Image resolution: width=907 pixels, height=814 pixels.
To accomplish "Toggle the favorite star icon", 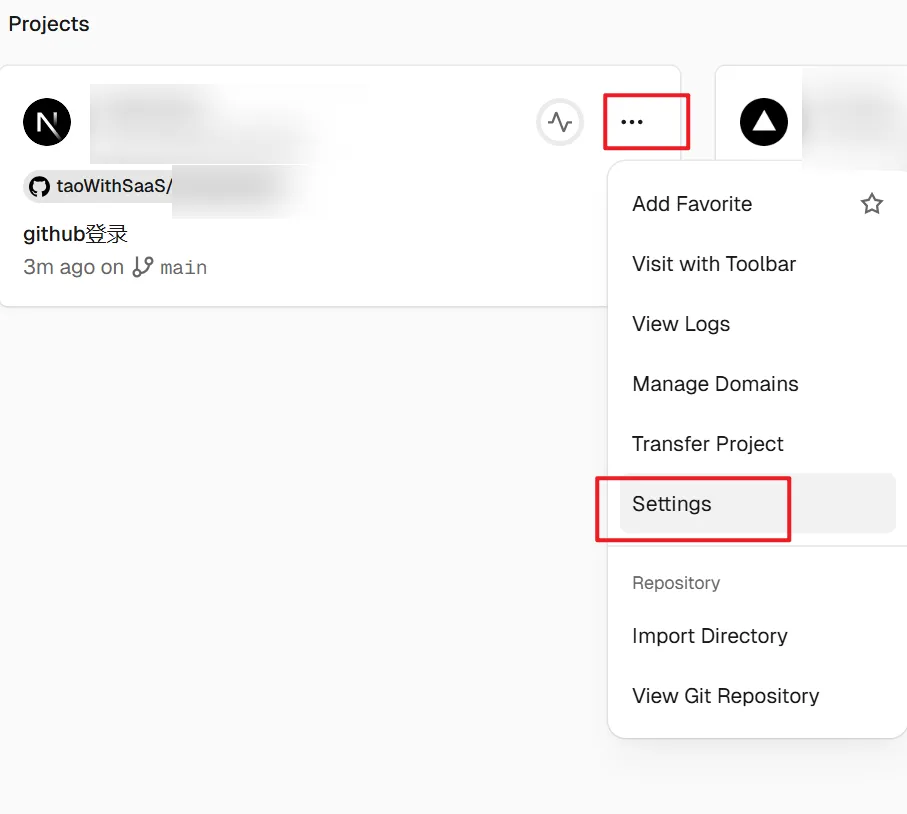I will (x=871, y=204).
